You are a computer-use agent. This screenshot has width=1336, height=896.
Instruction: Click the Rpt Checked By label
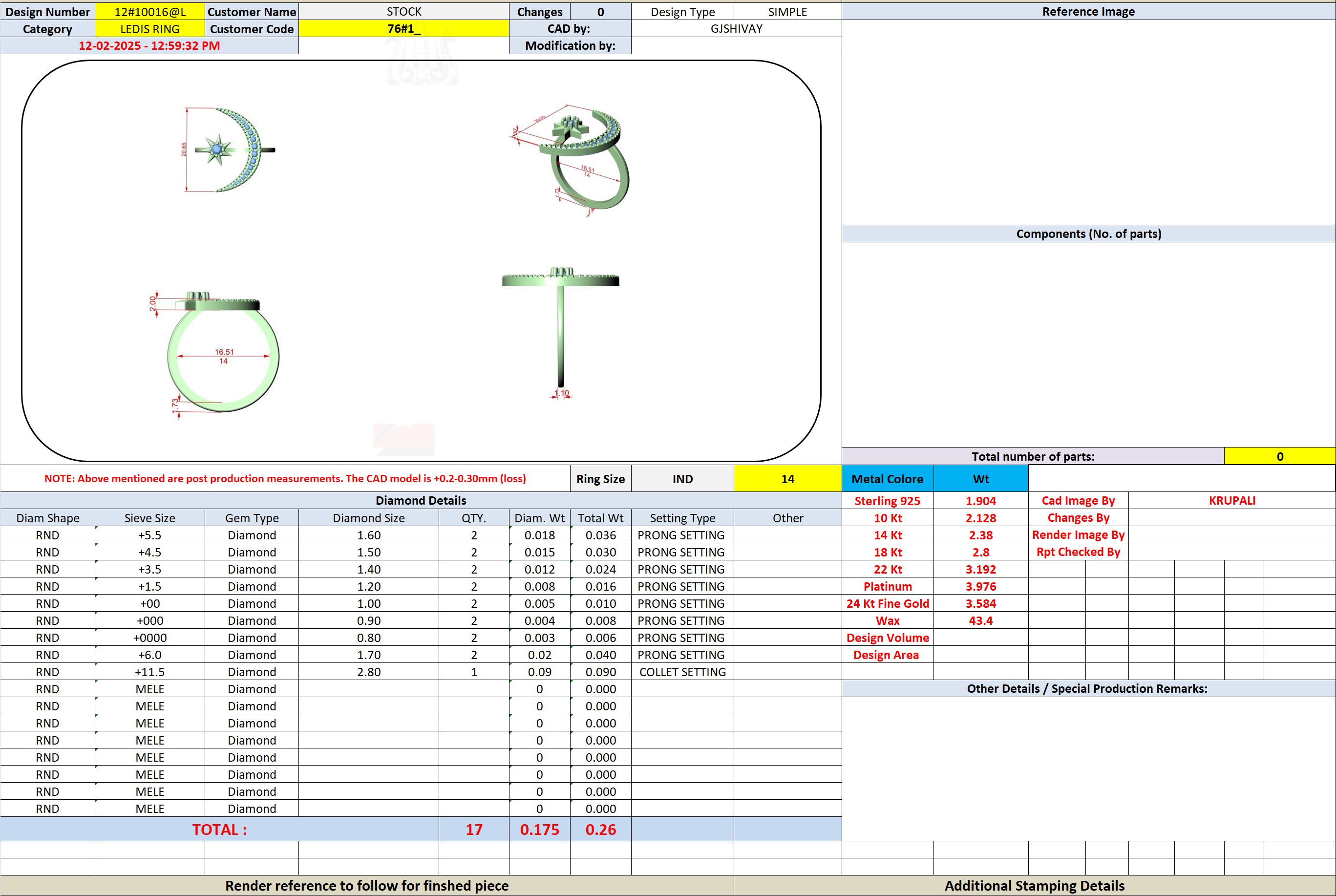[x=1079, y=552]
